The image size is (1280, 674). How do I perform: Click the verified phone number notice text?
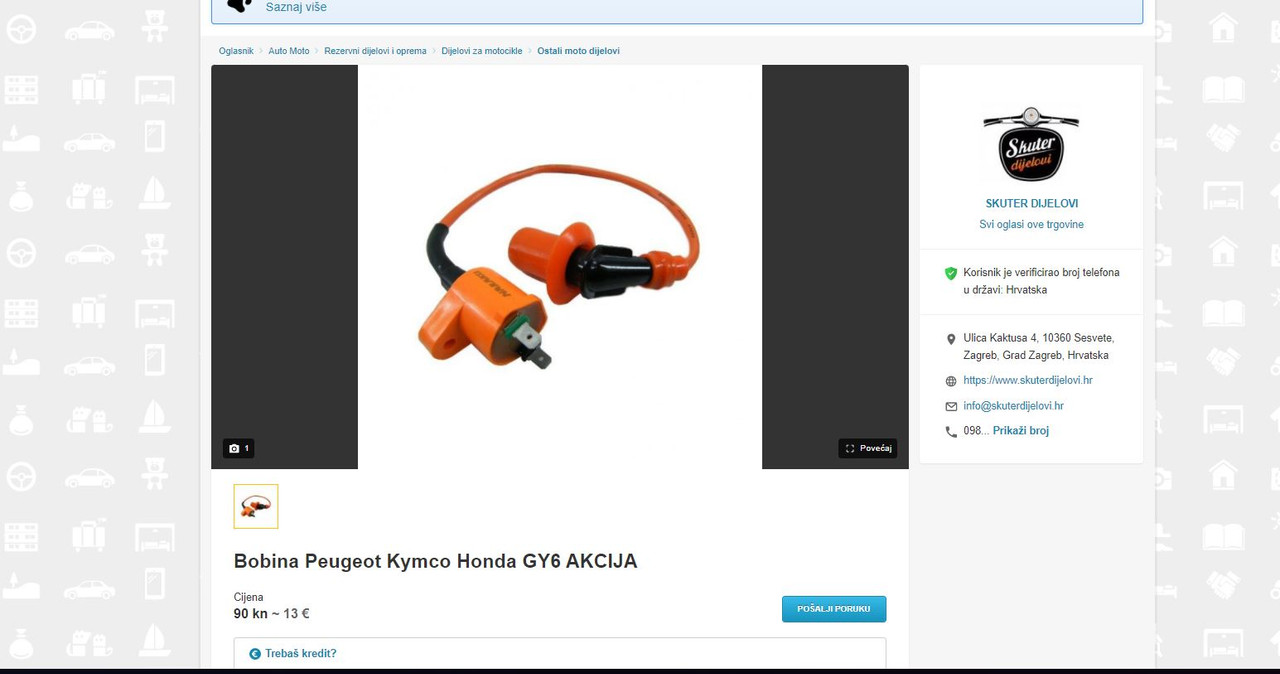click(1041, 281)
